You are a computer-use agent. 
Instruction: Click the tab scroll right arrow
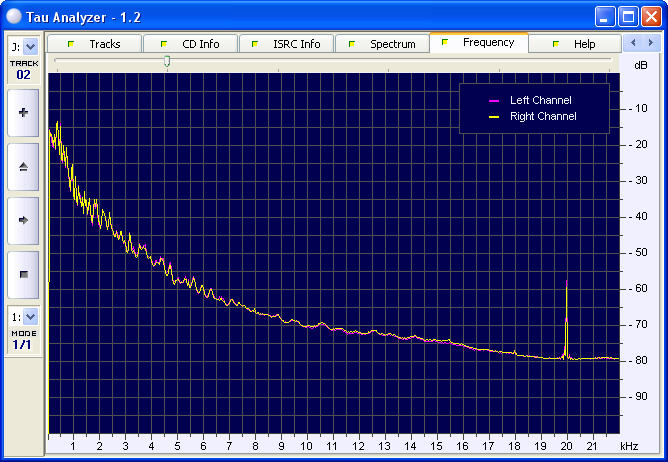651,43
